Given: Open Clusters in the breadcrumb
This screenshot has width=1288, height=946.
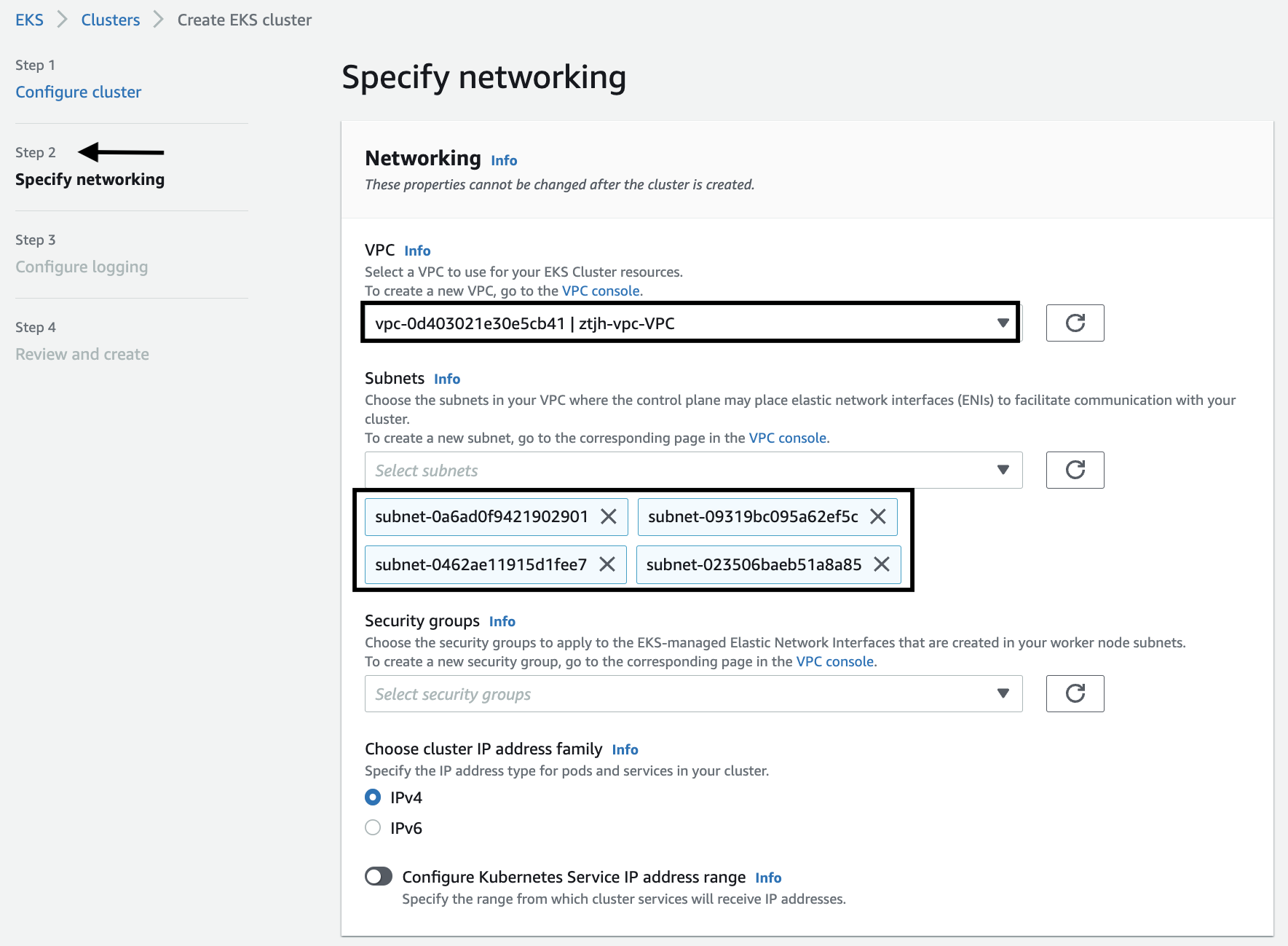Looking at the screenshot, I should (x=111, y=20).
